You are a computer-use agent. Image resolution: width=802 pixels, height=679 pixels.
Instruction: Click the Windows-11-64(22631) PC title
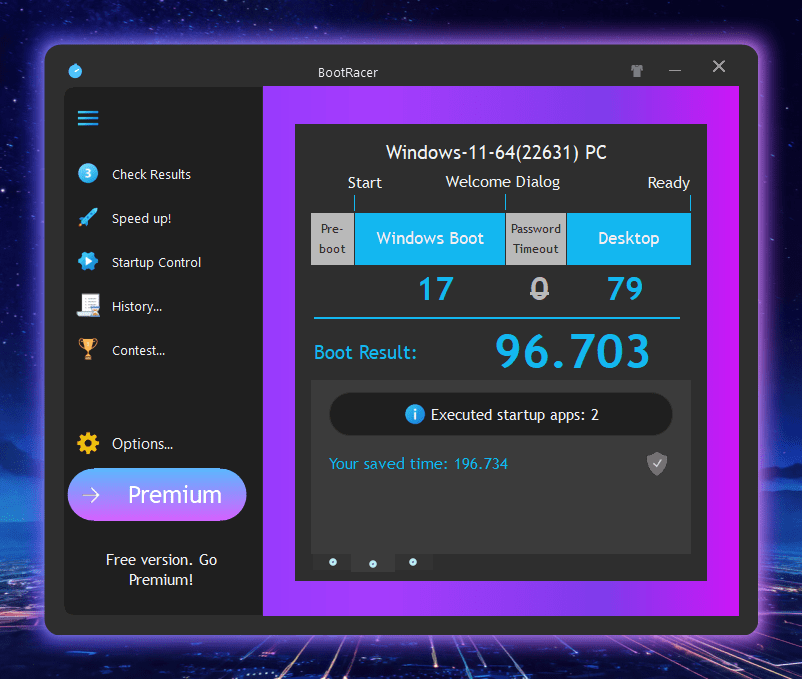pos(496,152)
